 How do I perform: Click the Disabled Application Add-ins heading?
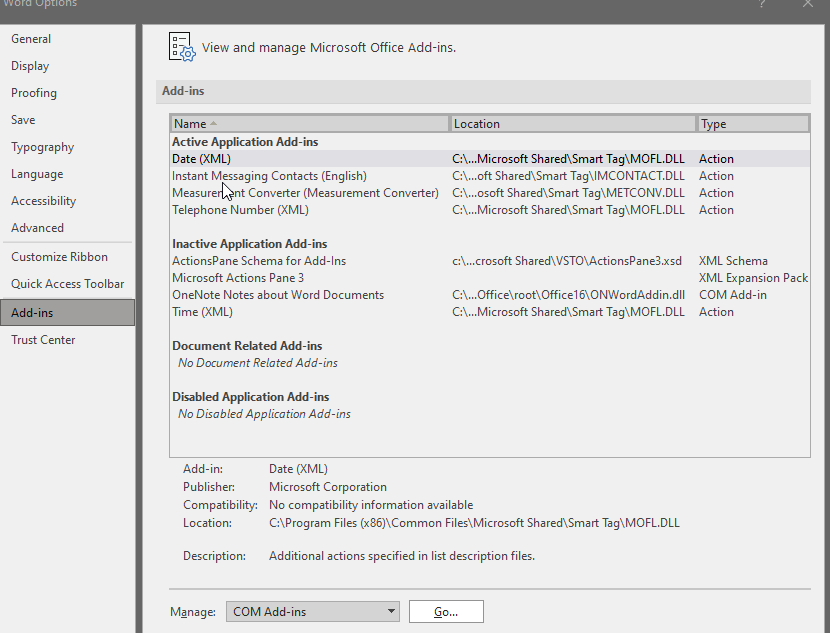pyautogui.click(x=250, y=397)
